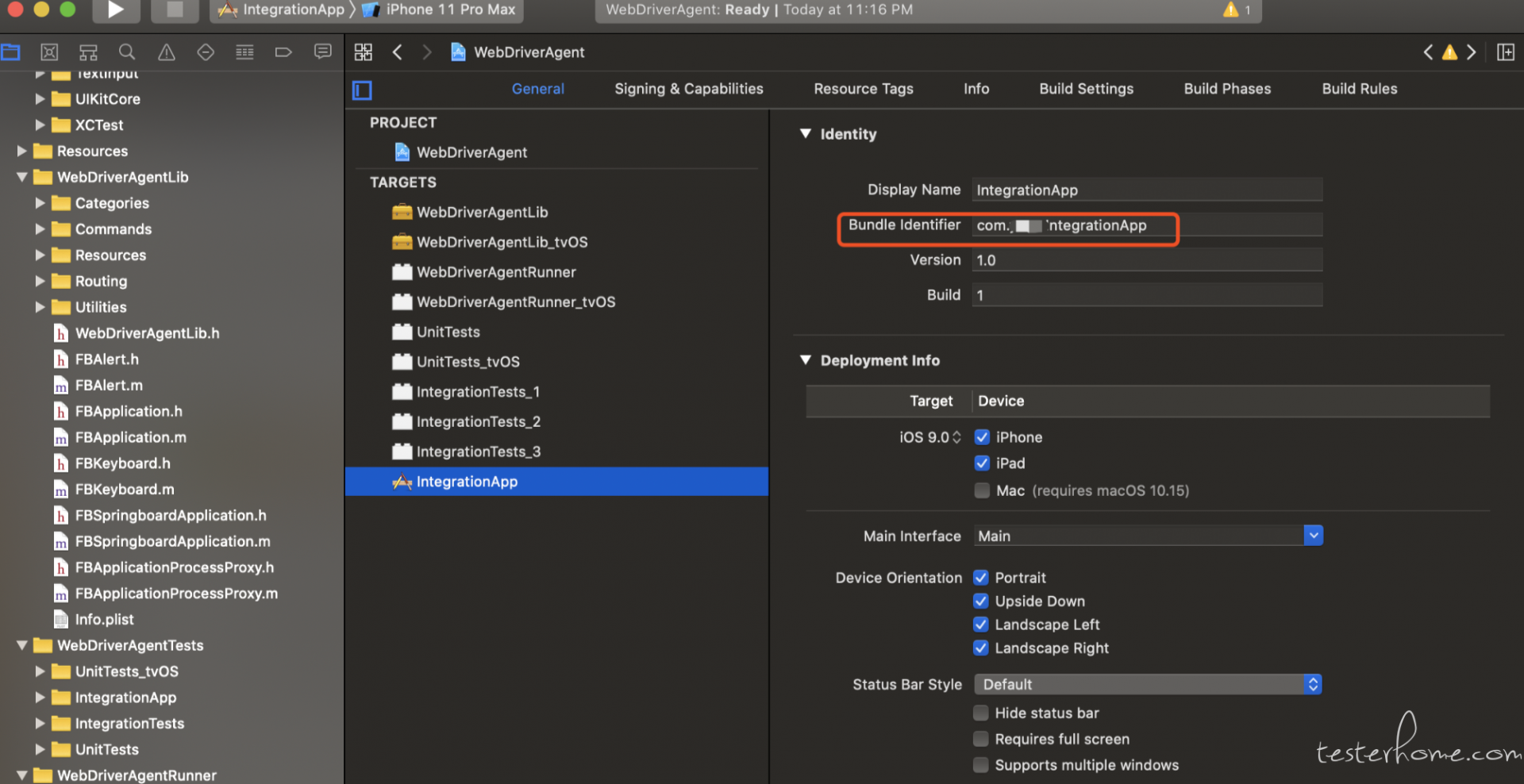Select the WebDriverAgentRunner target
The image size is (1524, 784).
pos(485,272)
